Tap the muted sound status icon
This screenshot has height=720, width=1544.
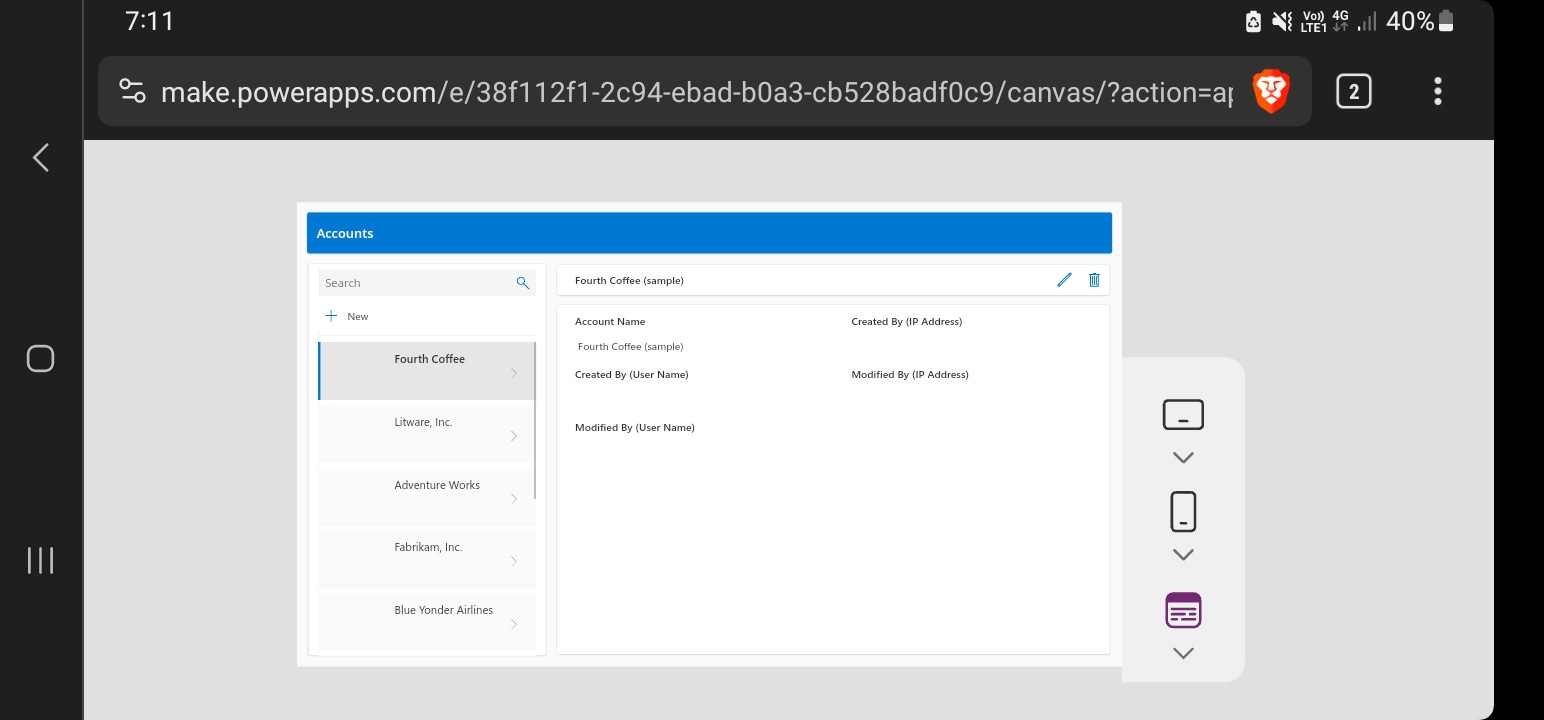pyautogui.click(x=1281, y=21)
